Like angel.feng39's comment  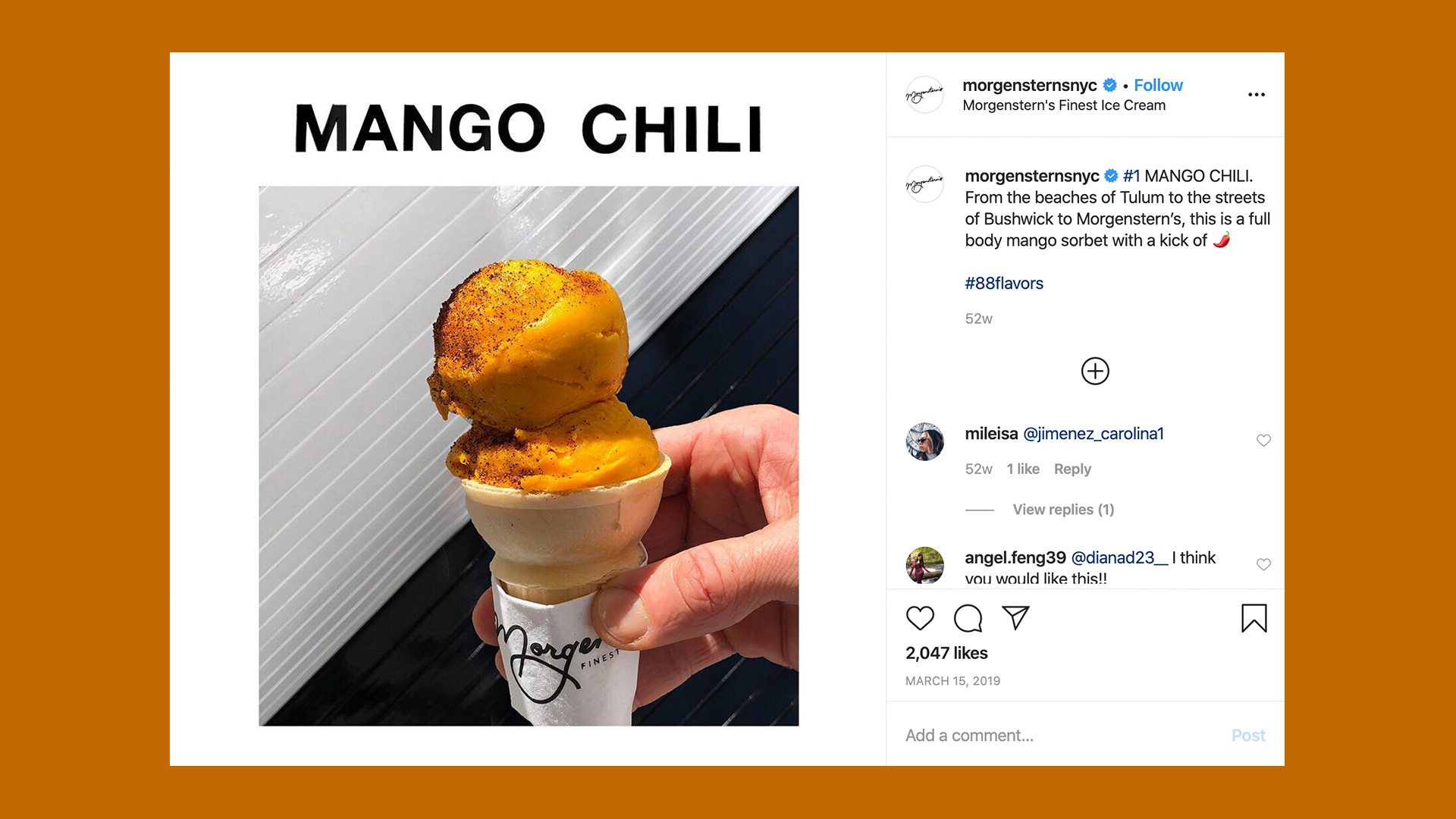pyautogui.click(x=1263, y=564)
